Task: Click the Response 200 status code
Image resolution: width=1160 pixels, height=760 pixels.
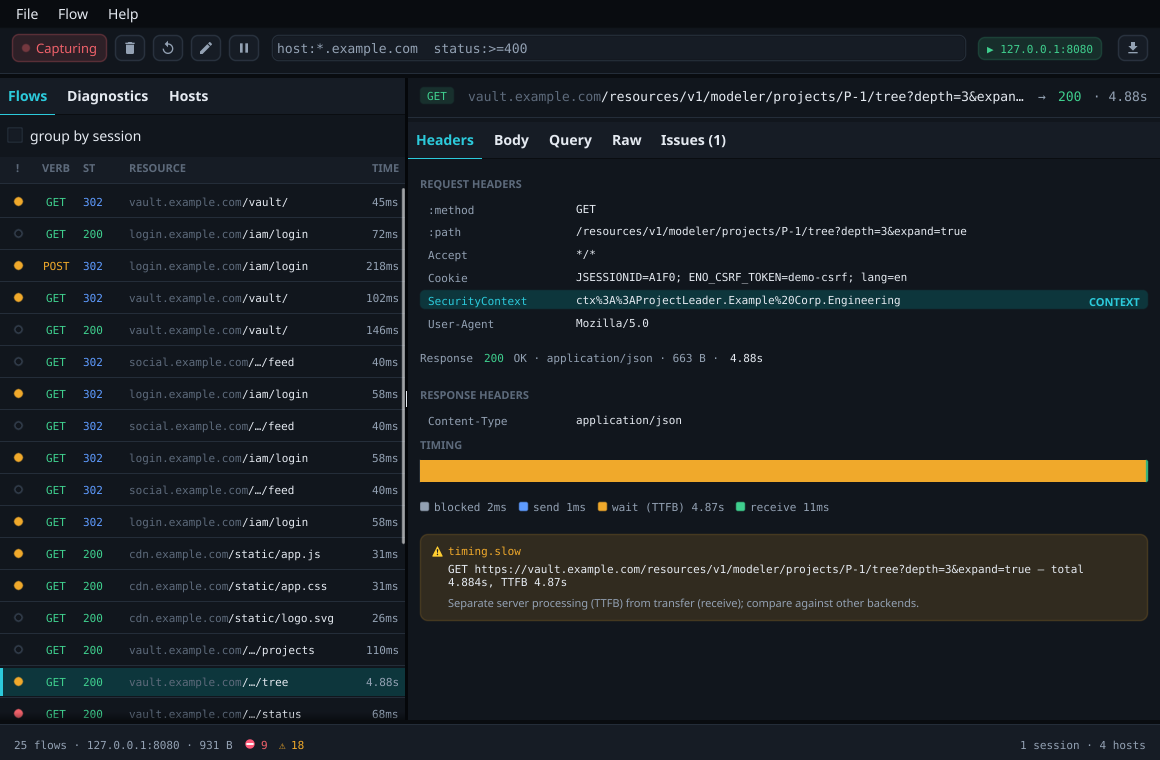Action: click(x=493, y=358)
